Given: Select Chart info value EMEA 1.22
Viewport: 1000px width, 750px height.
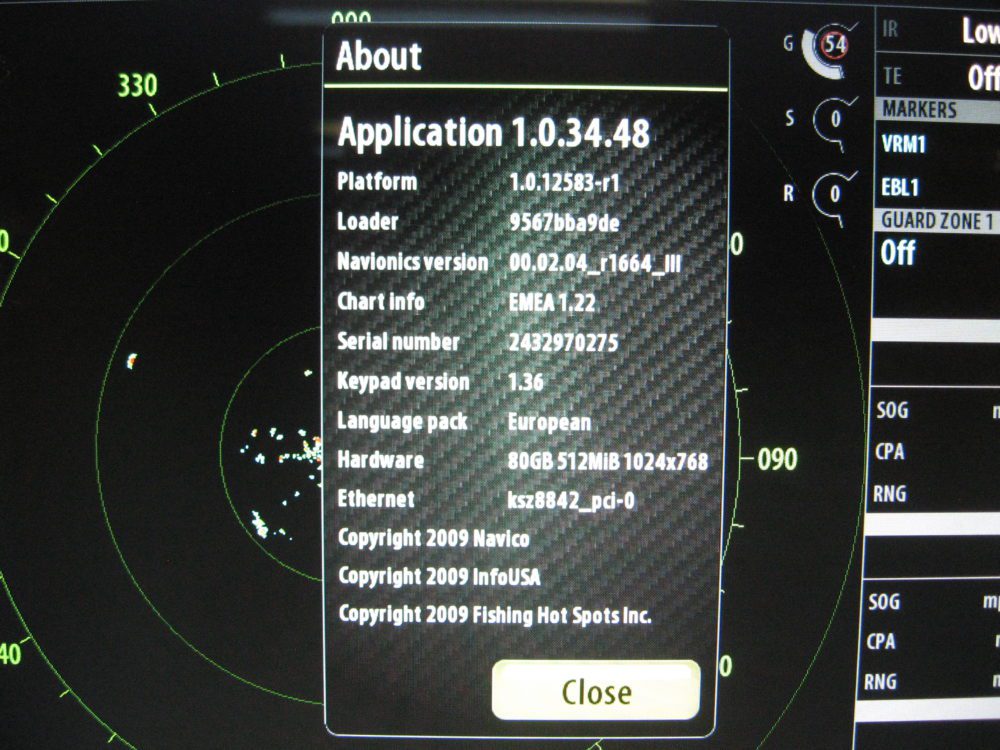Looking at the screenshot, I should (552, 302).
